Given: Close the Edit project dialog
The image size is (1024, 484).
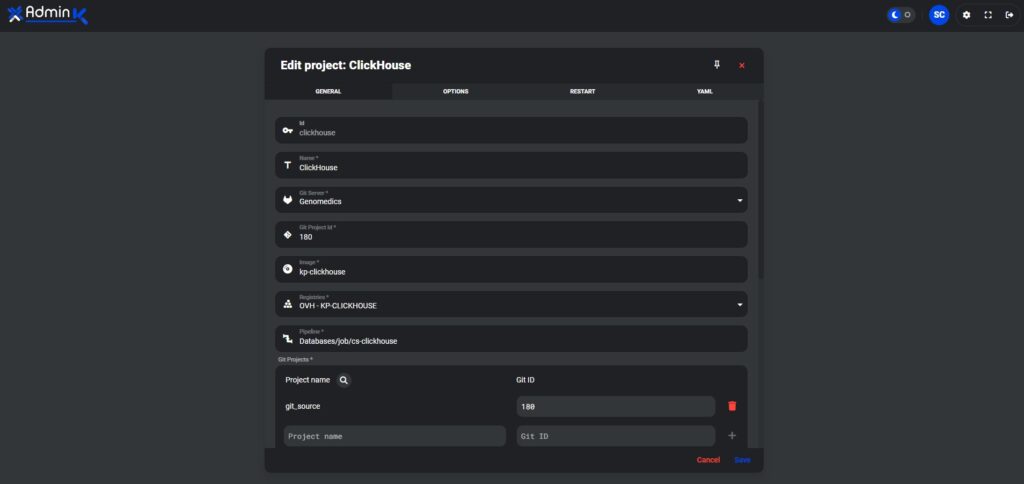Looking at the screenshot, I should click(741, 65).
